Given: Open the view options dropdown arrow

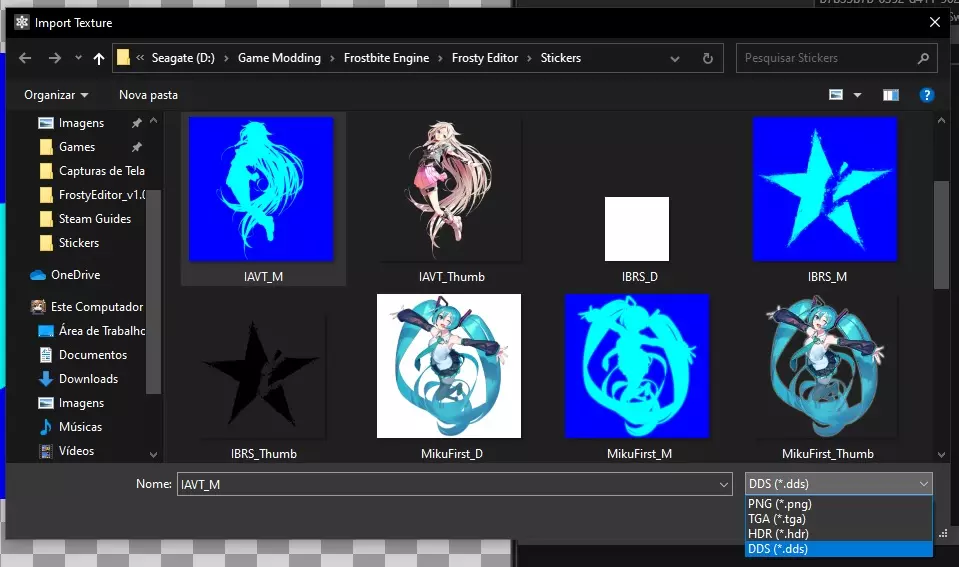Looking at the screenshot, I should point(857,95).
